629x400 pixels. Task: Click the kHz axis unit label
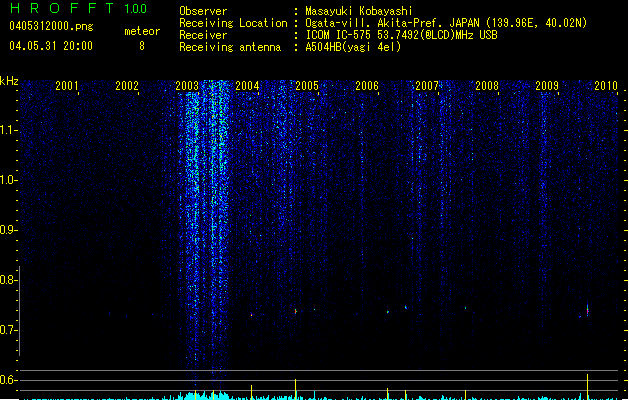(x=9, y=81)
